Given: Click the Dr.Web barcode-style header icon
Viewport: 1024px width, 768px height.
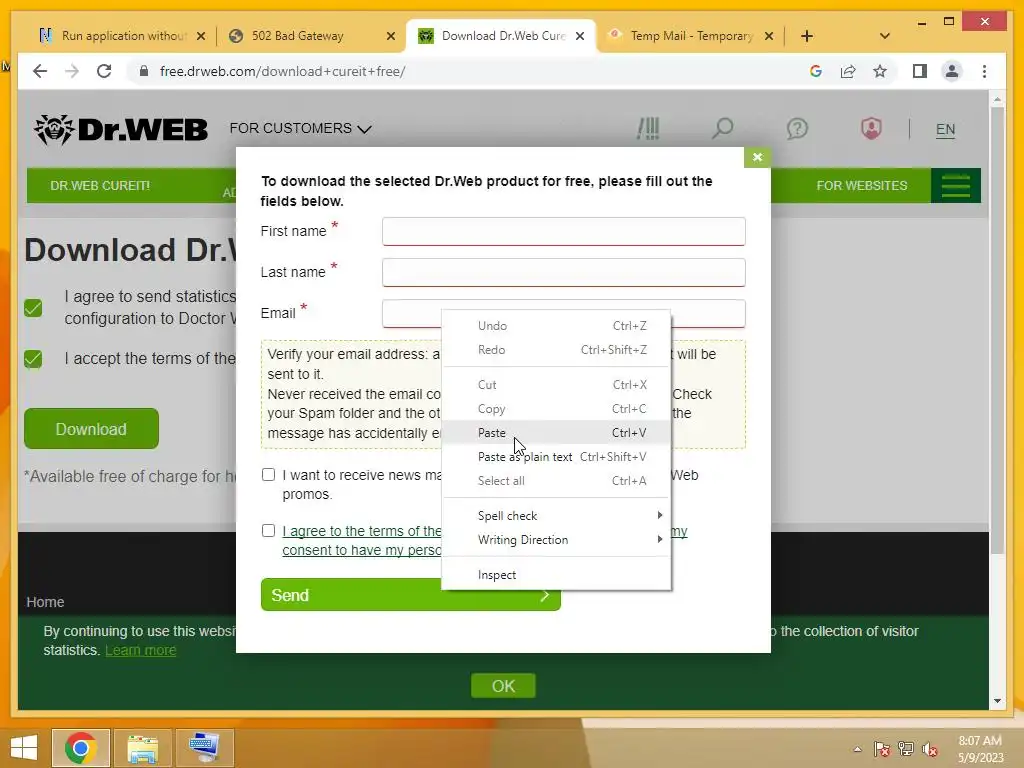Looking at the screenshot, I should click(x=648, y=129).
